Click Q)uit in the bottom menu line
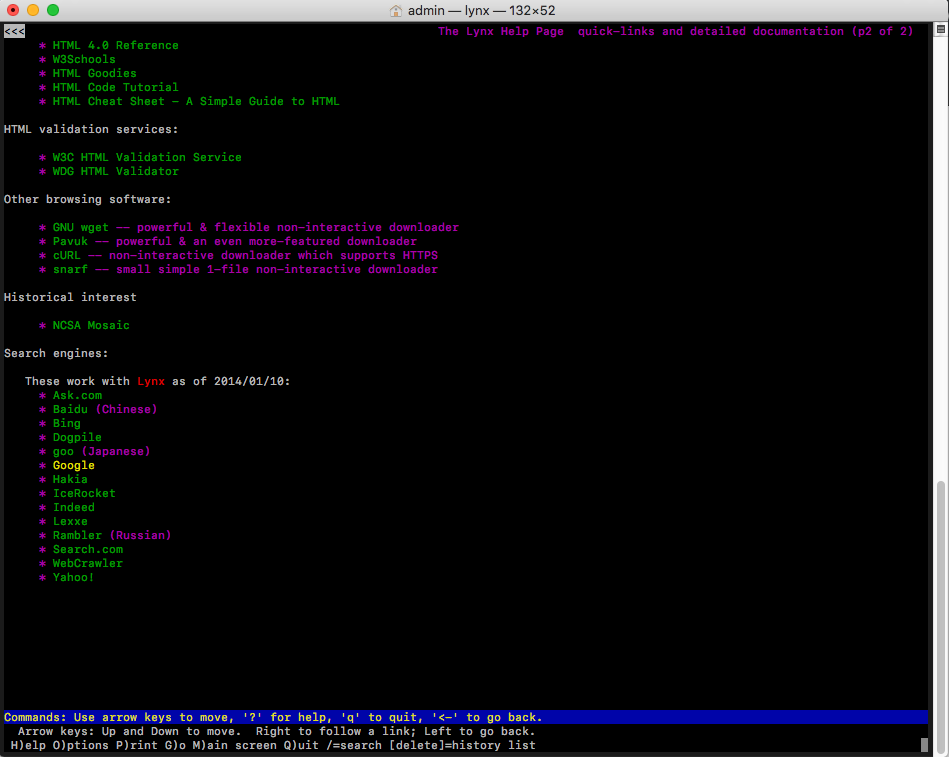Screen dimensions: 949x757 point(301,746)
